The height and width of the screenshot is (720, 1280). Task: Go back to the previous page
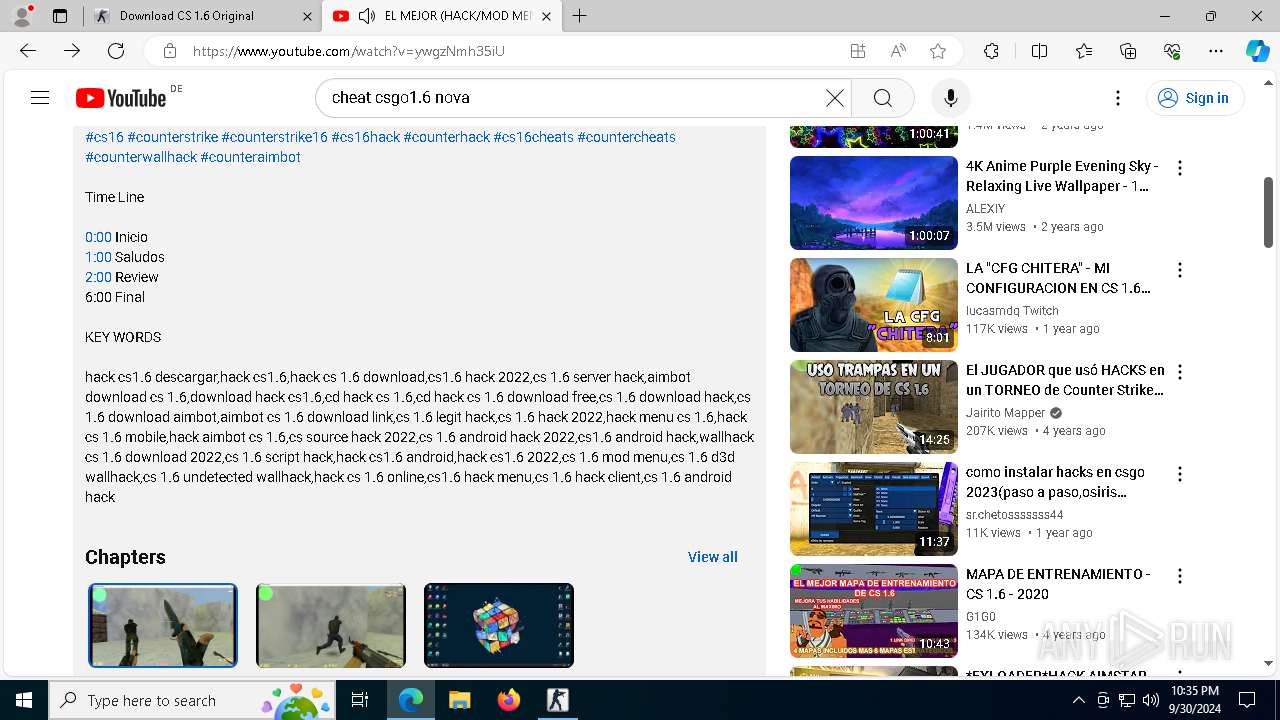[28, 51]
